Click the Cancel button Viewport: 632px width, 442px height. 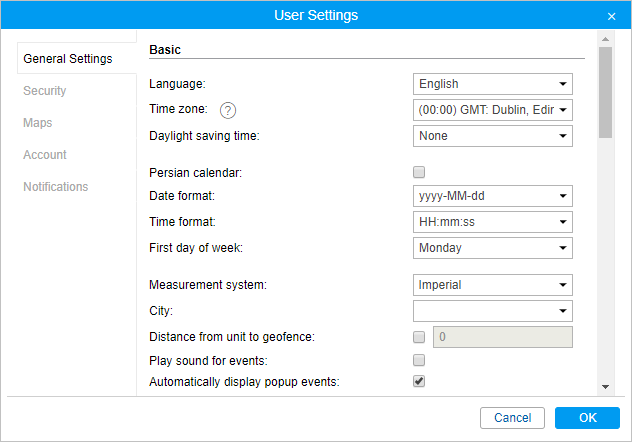pos(512,418)
